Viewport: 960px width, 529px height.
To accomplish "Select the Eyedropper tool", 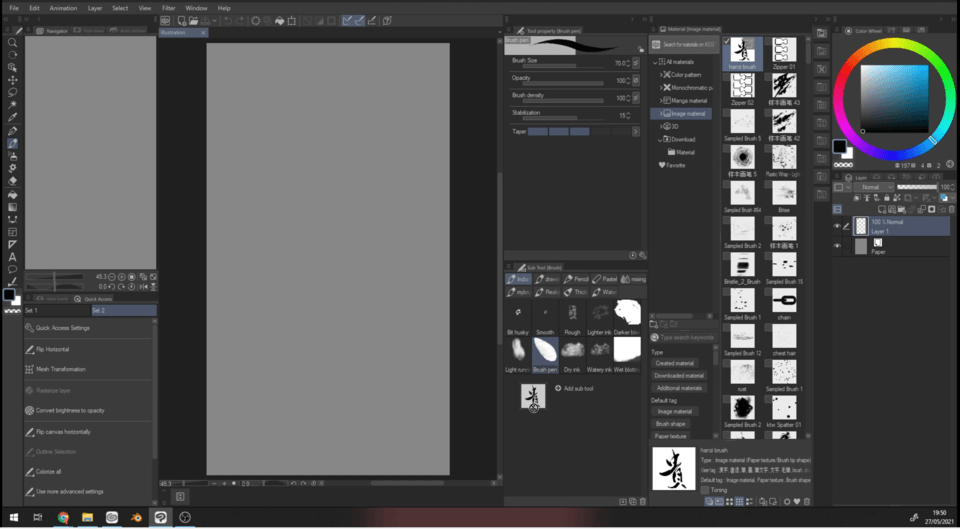I will tap(12, 117).
